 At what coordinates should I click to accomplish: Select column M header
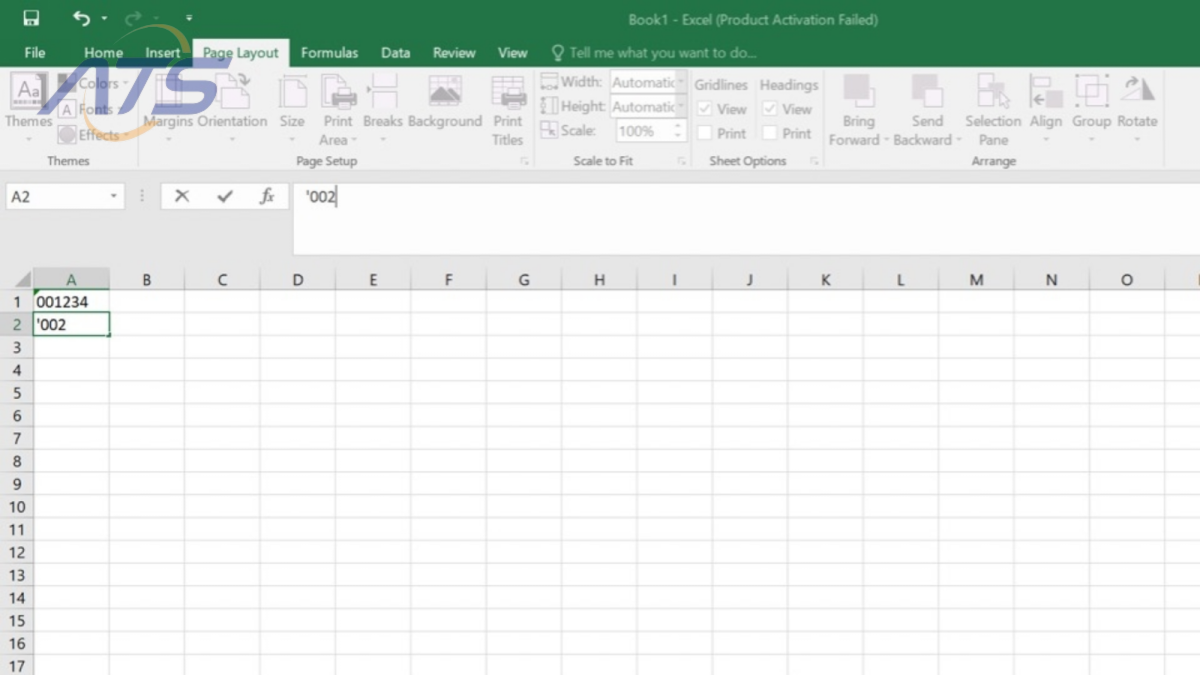(976, 280)
